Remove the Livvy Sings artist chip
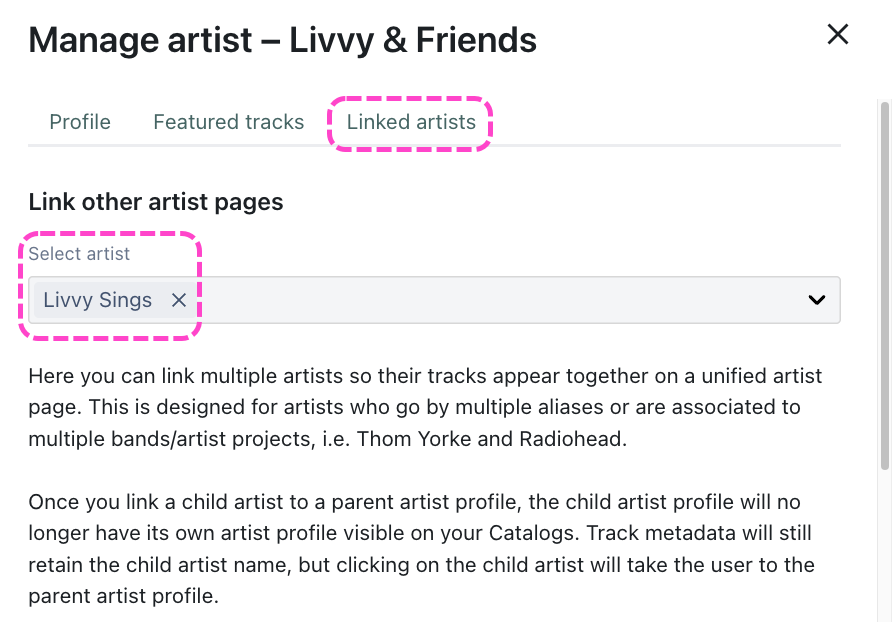The width and height of the screenshot is (892, 622). coord(179,300)
